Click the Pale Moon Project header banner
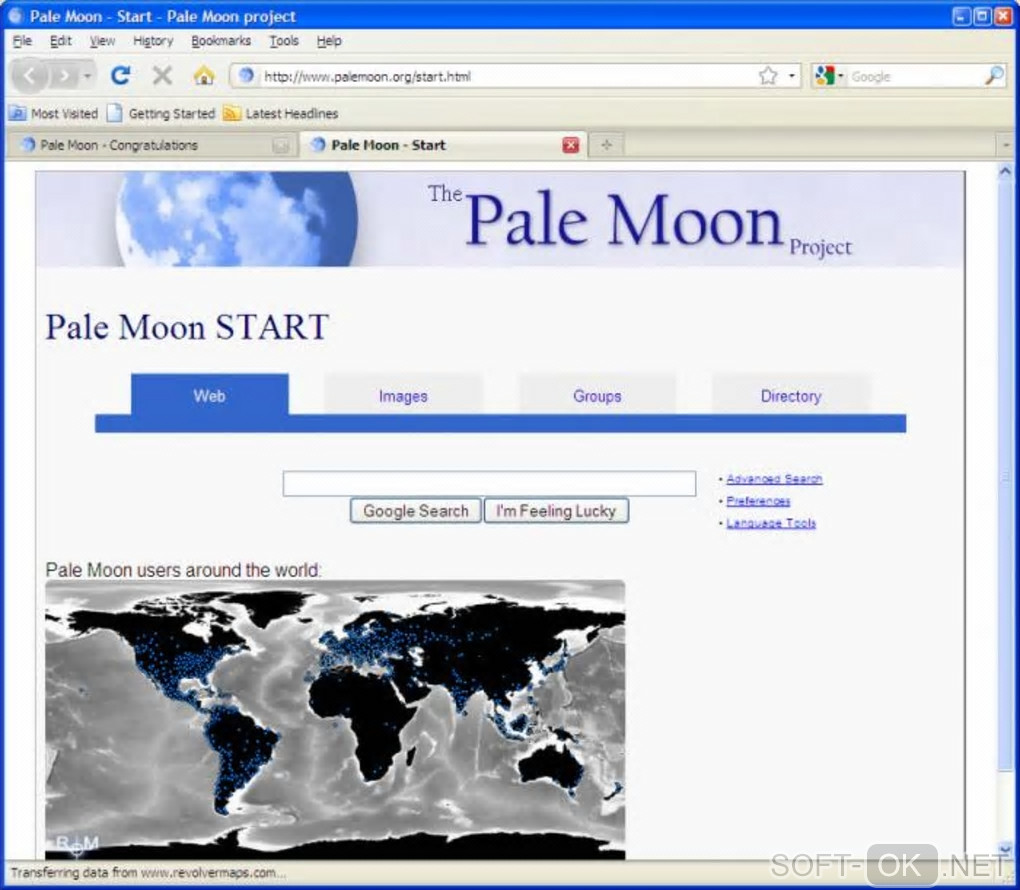The height and width of the screenshot is (890, 1020). tap(500, 219)
